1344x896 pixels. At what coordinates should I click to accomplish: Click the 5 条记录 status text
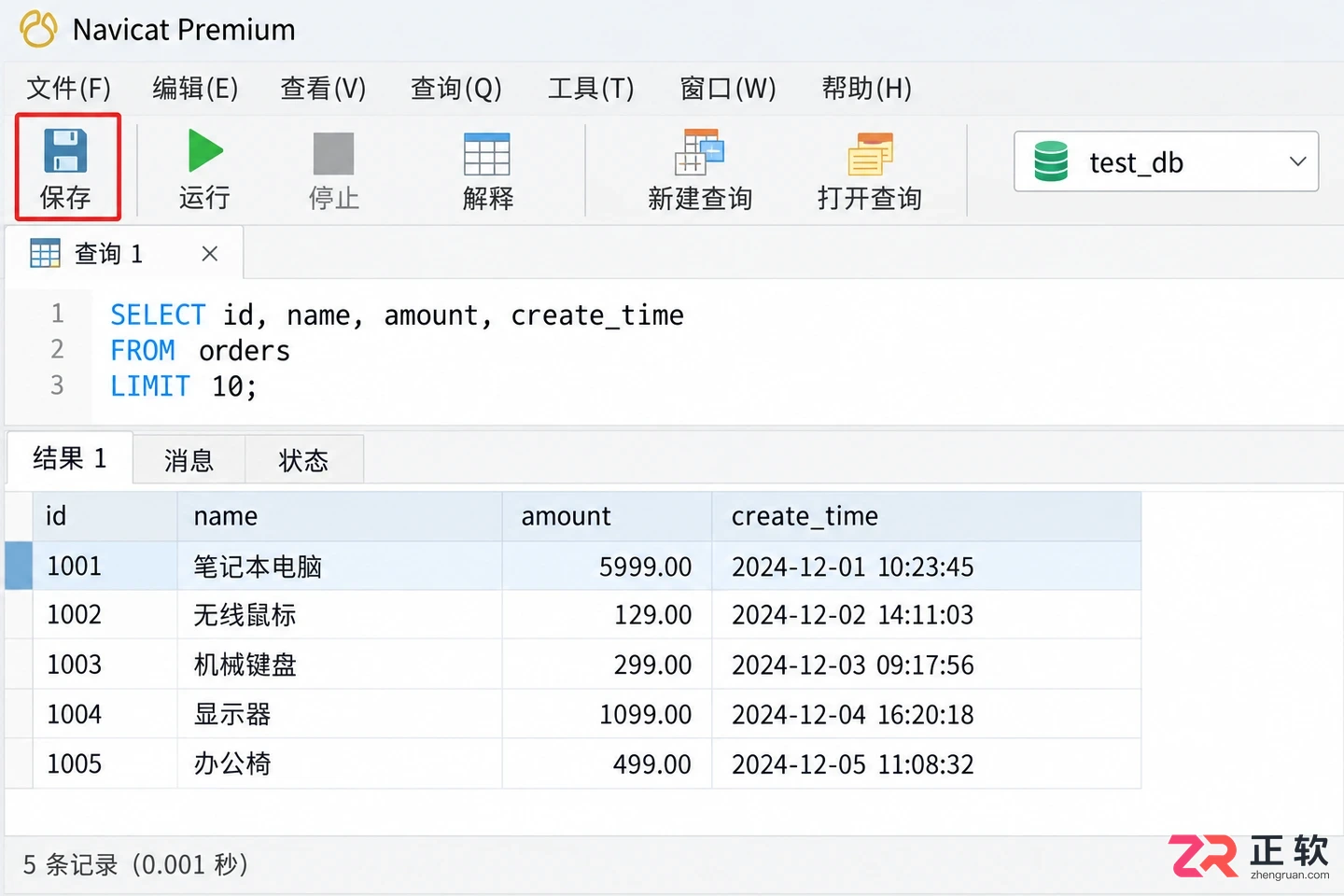[x=135, y=864]
